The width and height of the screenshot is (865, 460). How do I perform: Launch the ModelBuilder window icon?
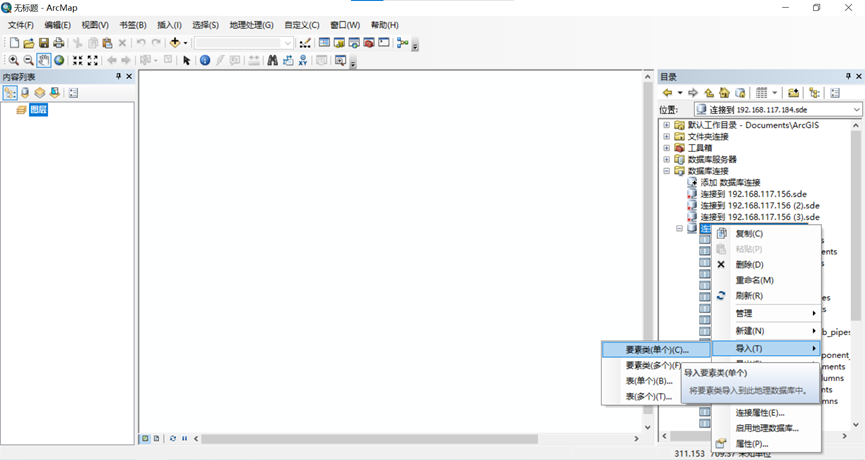[403, 42]
